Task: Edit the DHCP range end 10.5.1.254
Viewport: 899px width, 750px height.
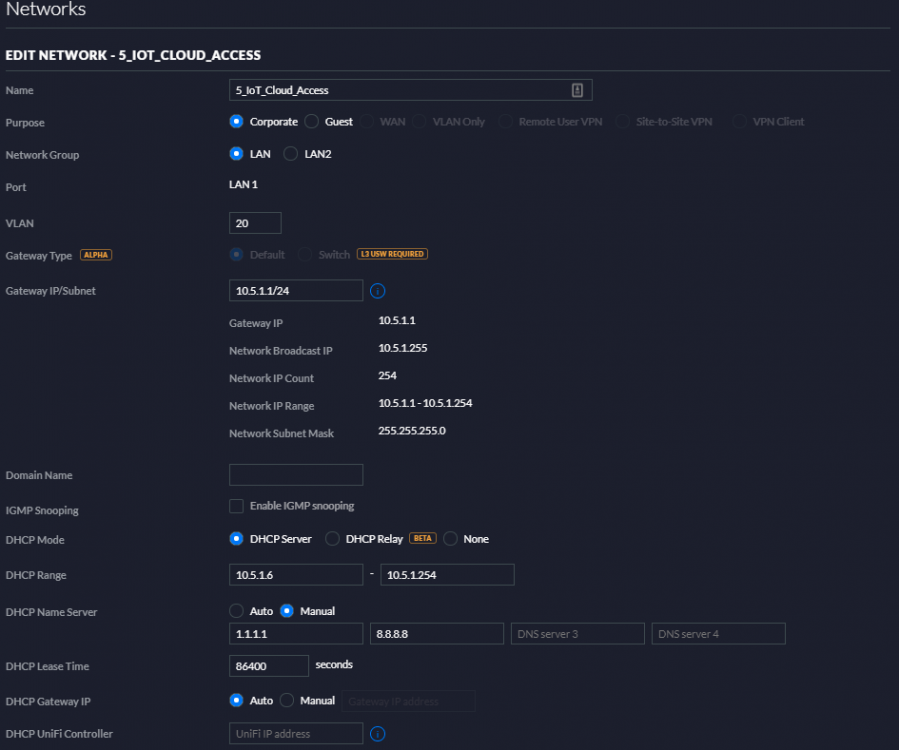Action: click(x=447, y=575)
